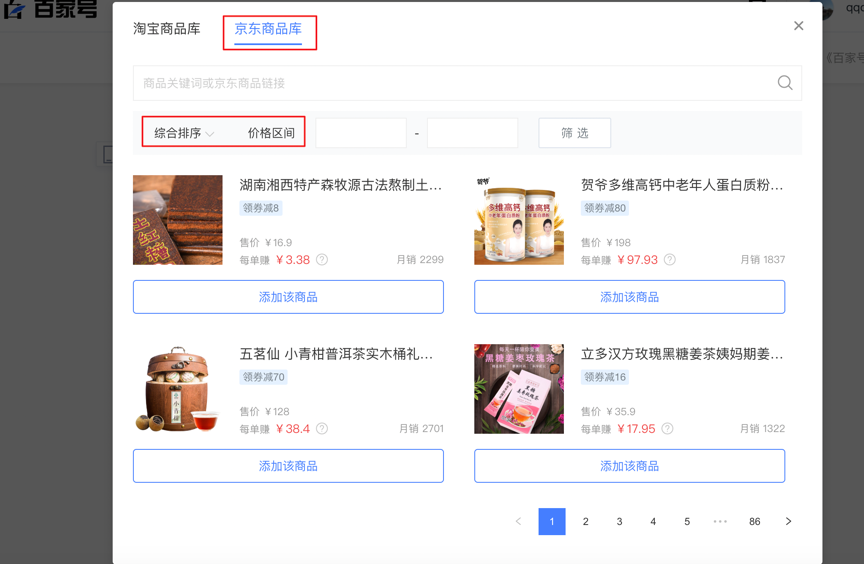Add the 土红糖 product
Viewport: 864px width, 564px height.
pos(288,297)
